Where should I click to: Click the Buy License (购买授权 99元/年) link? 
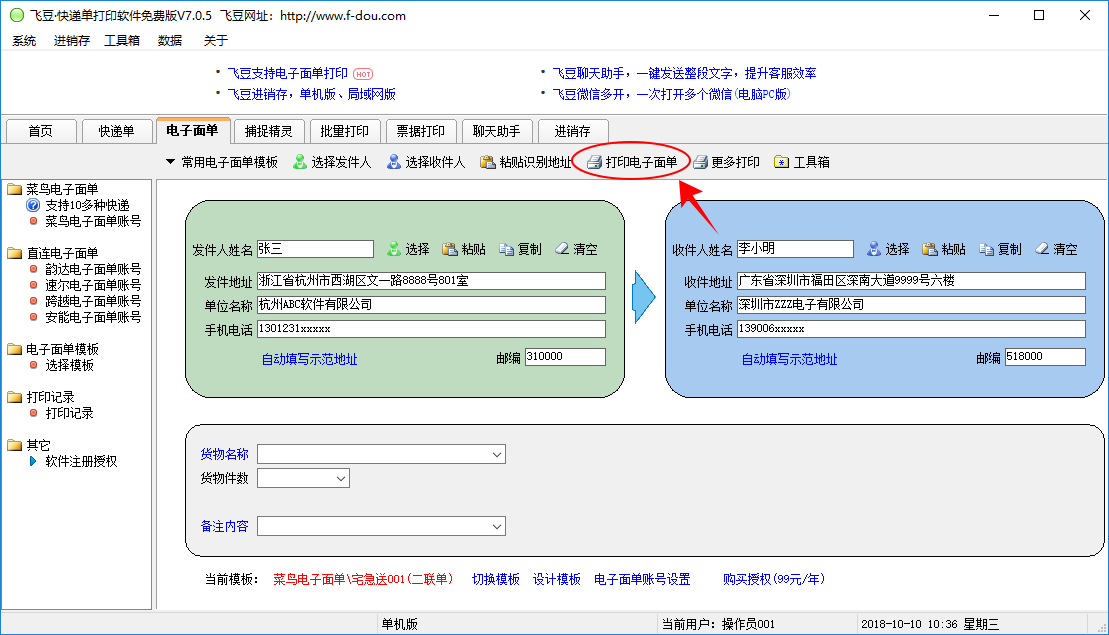774,579
